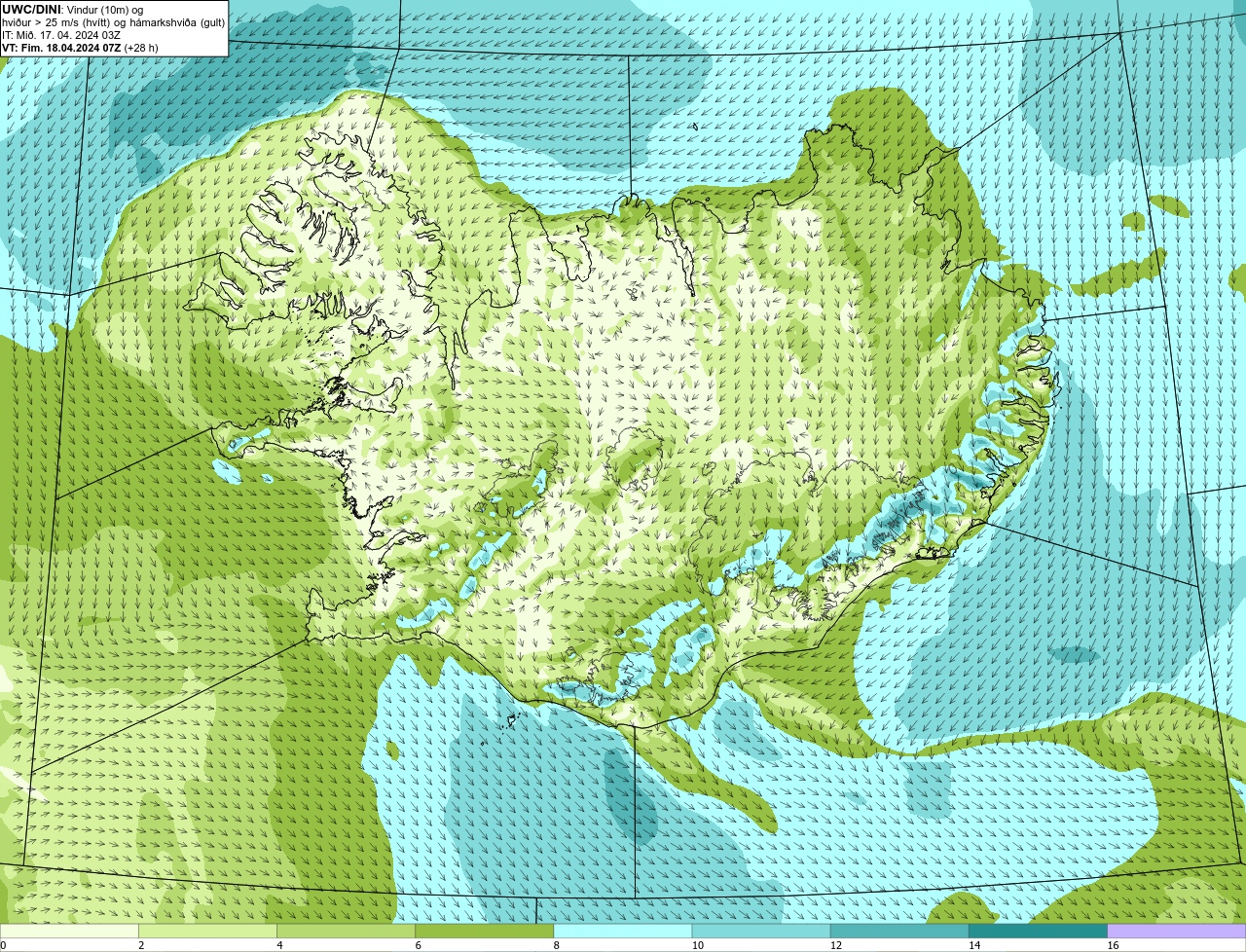The width and height of the screenshot is (1246, 952).
Task: Click the '6' legend scale label
Action: click(x=418, y=945)
